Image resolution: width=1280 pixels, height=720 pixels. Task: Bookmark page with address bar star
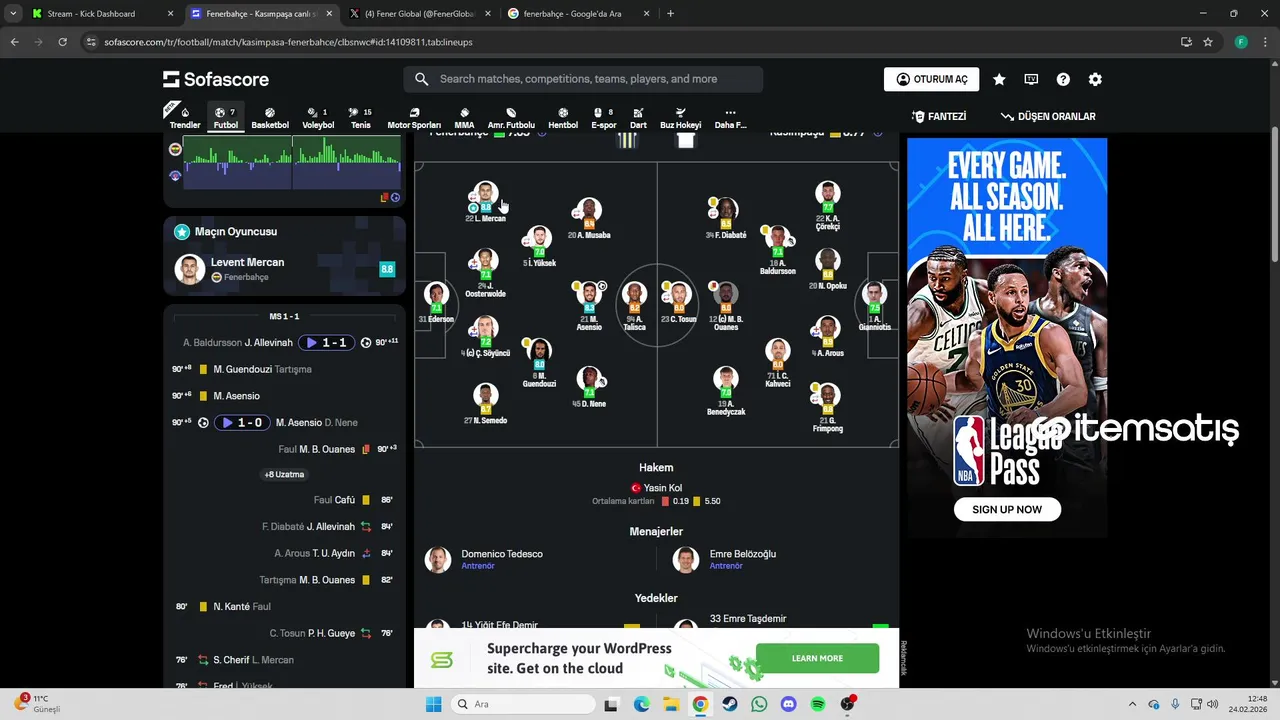pos(1208,42)
